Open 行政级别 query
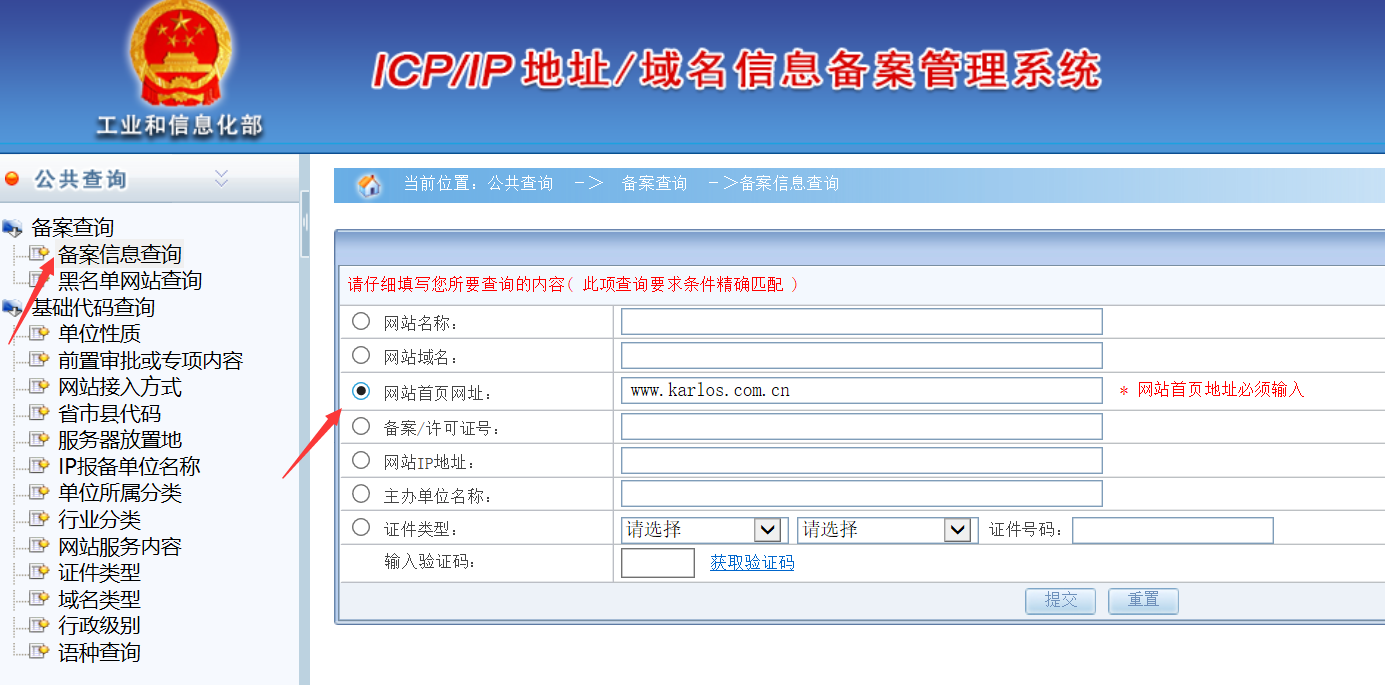The height and width of the screenshot is (685, 1385). pyautogui.click(x=99, y=625)
